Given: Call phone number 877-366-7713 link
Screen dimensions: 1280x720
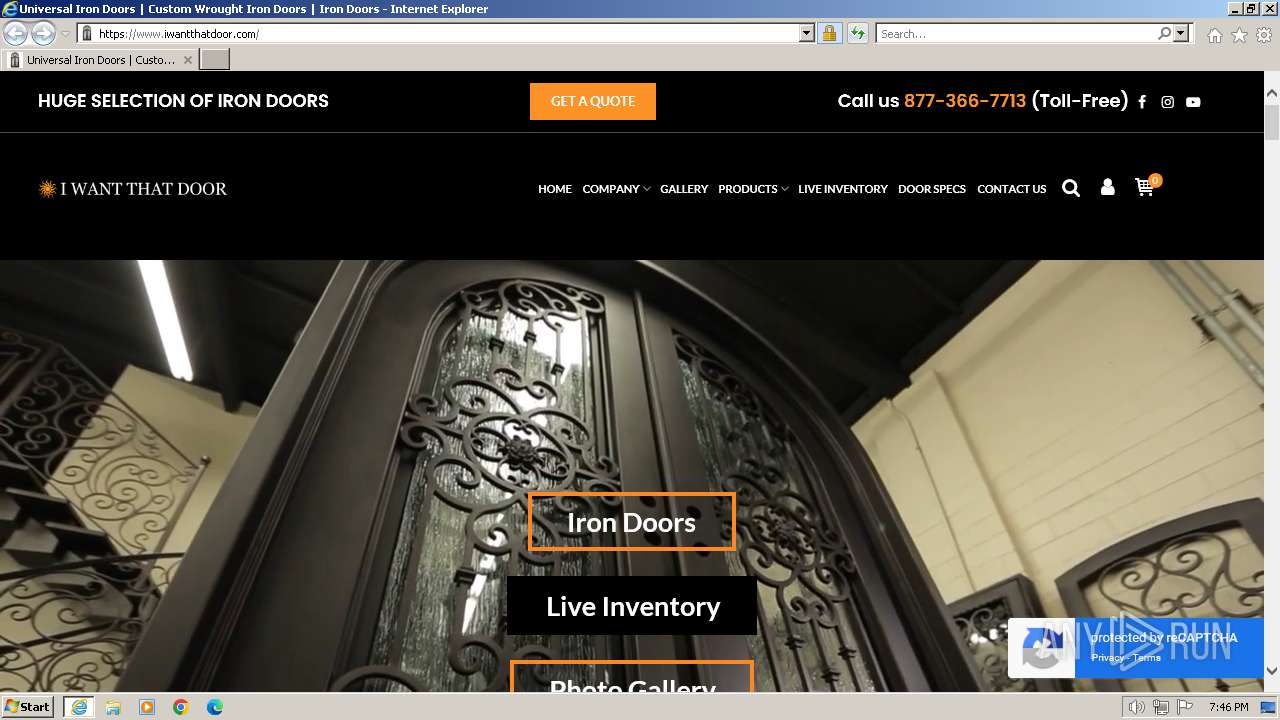Looking at the screenshot, I should point(965,101).
